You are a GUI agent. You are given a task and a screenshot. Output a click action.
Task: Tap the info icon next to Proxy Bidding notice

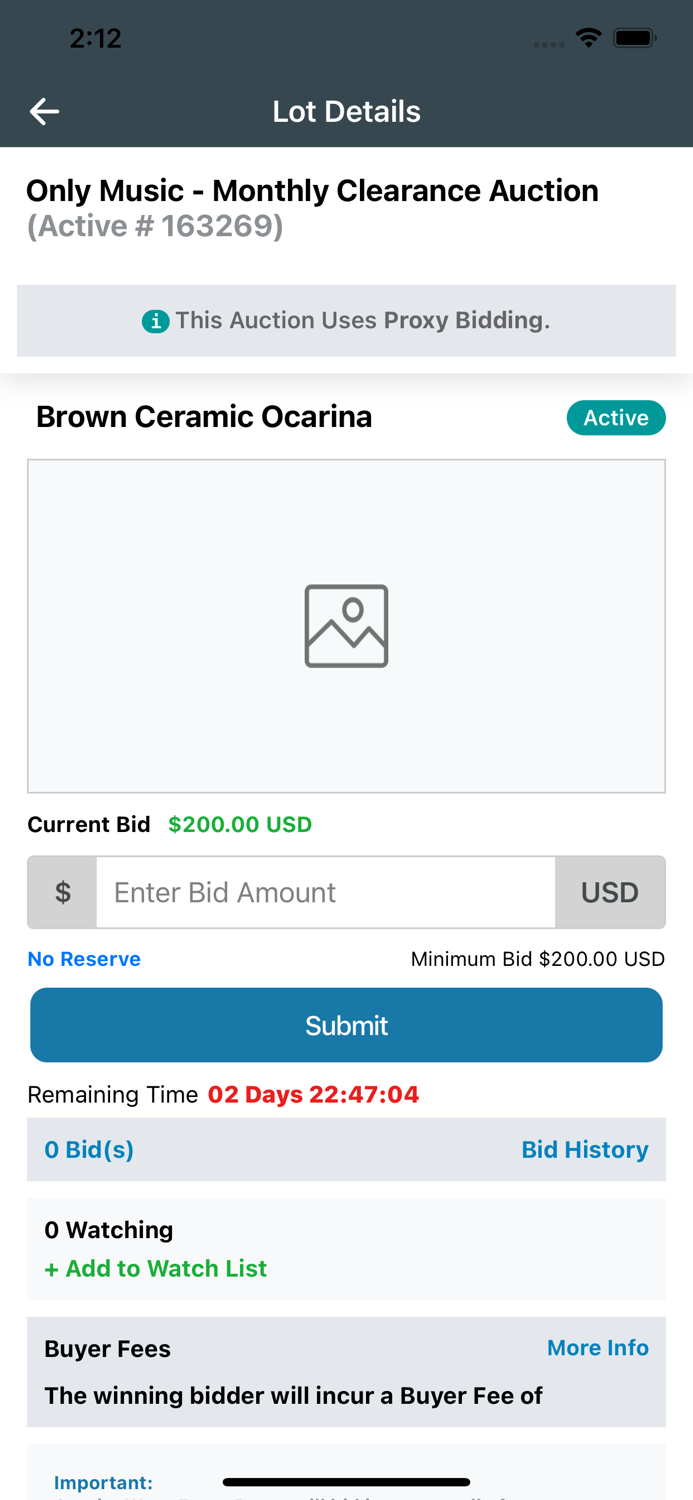coord(157,321)
